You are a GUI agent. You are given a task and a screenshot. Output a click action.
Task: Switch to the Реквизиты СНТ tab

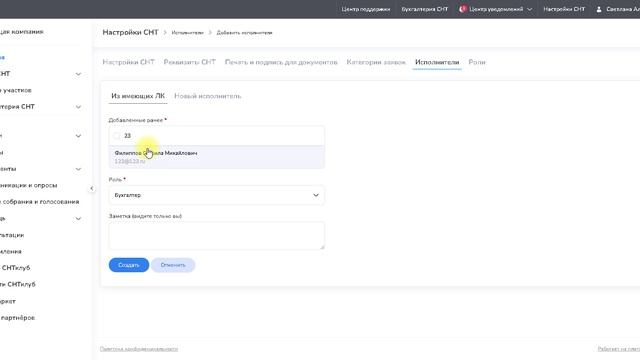[189, 62]
